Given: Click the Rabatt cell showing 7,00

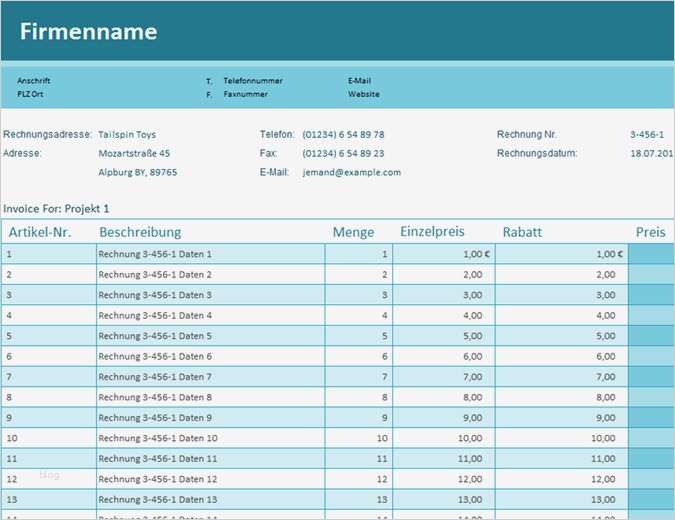Looking at the screenshot, I should pyautogui.click(x=605, y=377).
